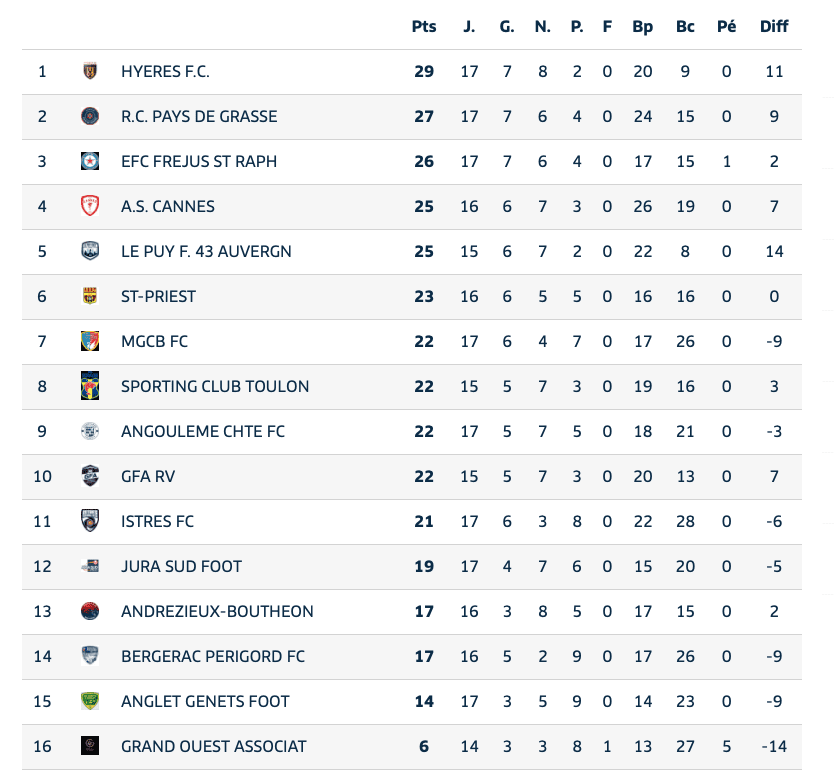Select the Angouleme Chte FC team name

202,431
